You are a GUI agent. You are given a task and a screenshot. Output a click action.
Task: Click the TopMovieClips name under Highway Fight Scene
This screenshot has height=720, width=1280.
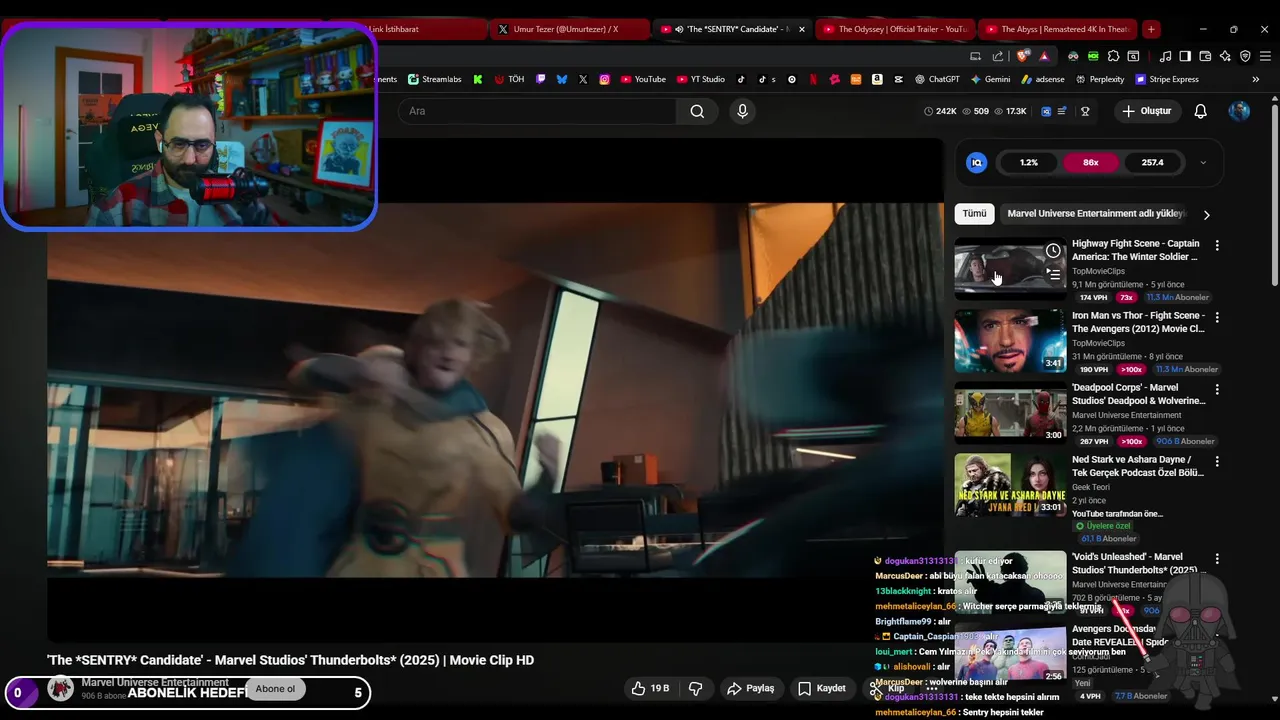pos(1098,271)
